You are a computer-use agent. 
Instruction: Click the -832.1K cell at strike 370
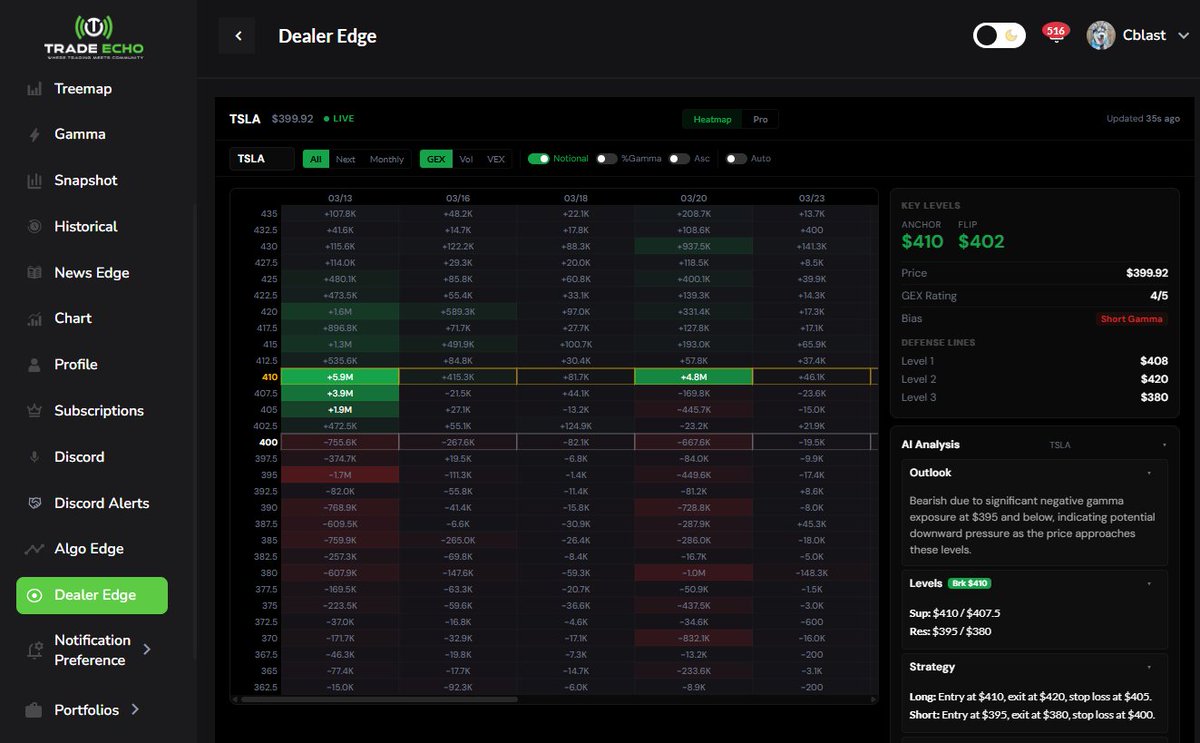click(x=693, y=638)
